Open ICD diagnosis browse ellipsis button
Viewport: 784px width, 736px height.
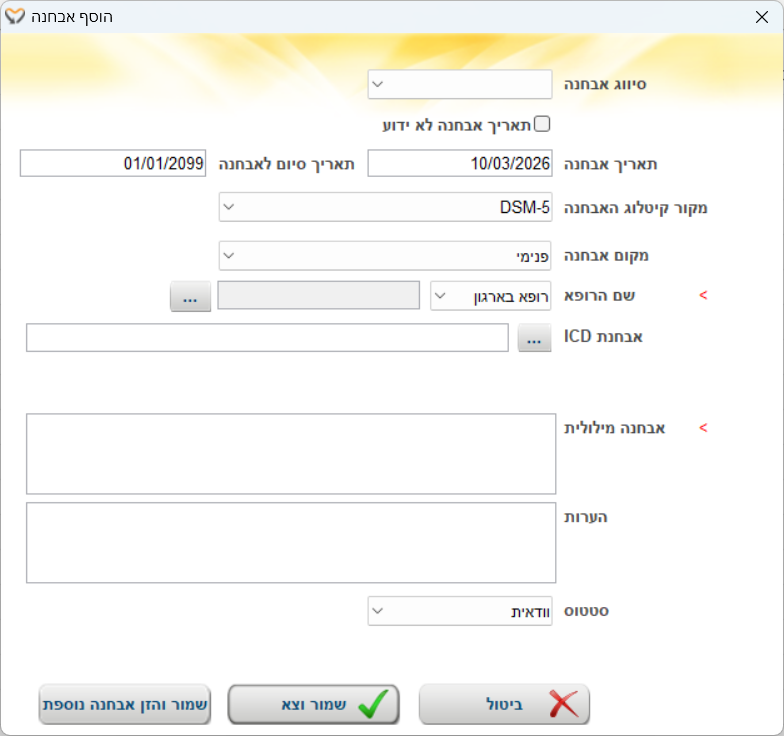coord(535,339)
